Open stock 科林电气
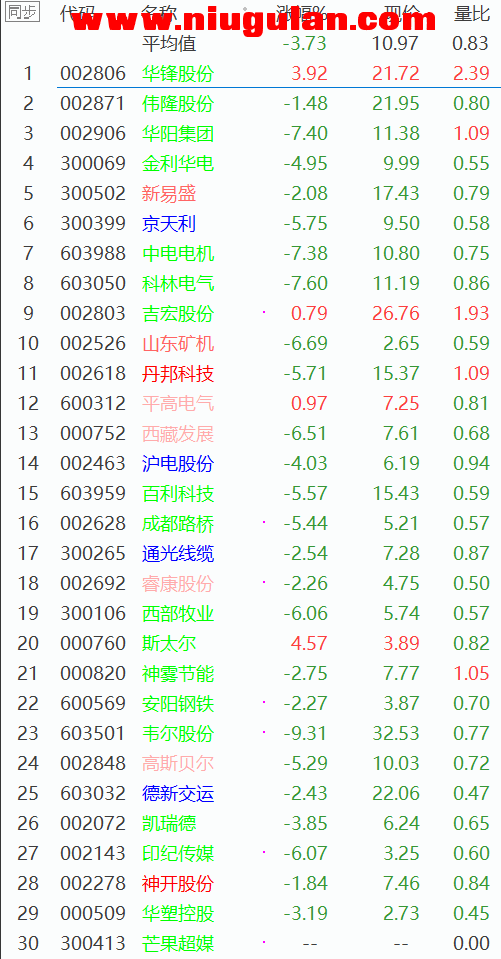 (x=178, y=283)
